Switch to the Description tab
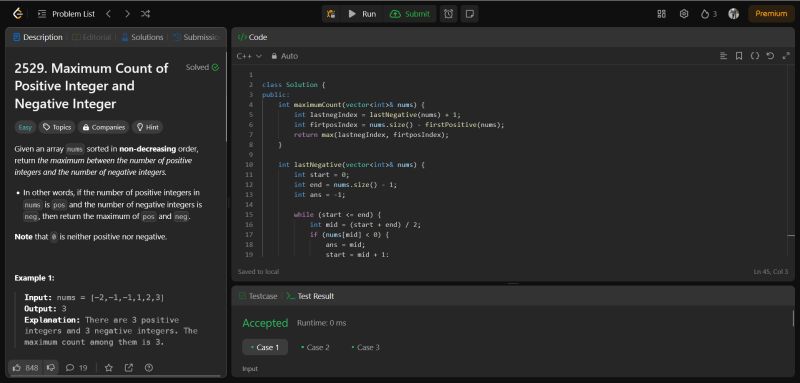 [x=38, y=37]
